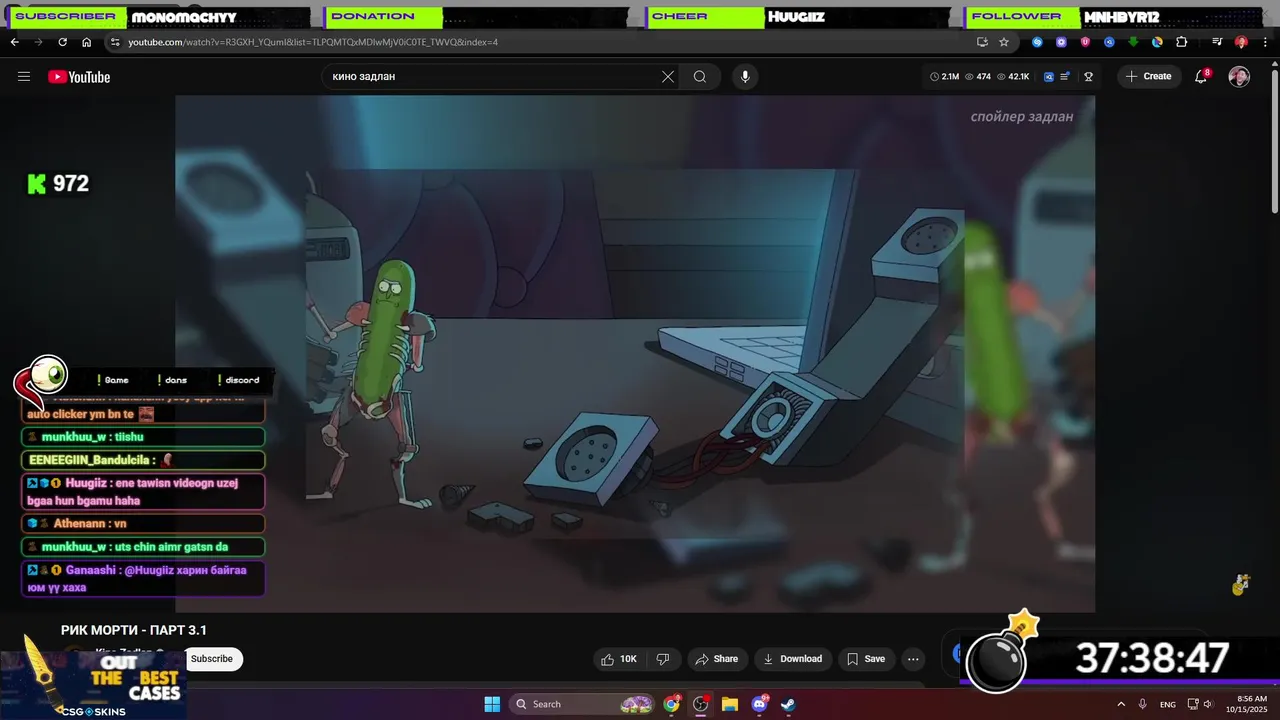1280x720 pixels.
Task: Click the taskbar Search box
Action: coord(581,704)
